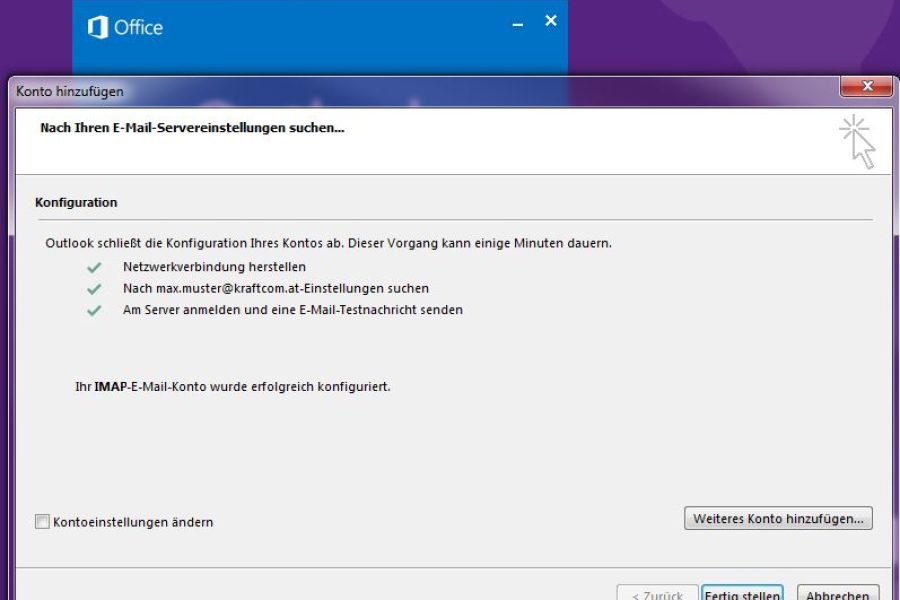Screen dimensions: 900x600
Task: Click Fertig stellen to finish setup
Action: click(x=742, y=593)
